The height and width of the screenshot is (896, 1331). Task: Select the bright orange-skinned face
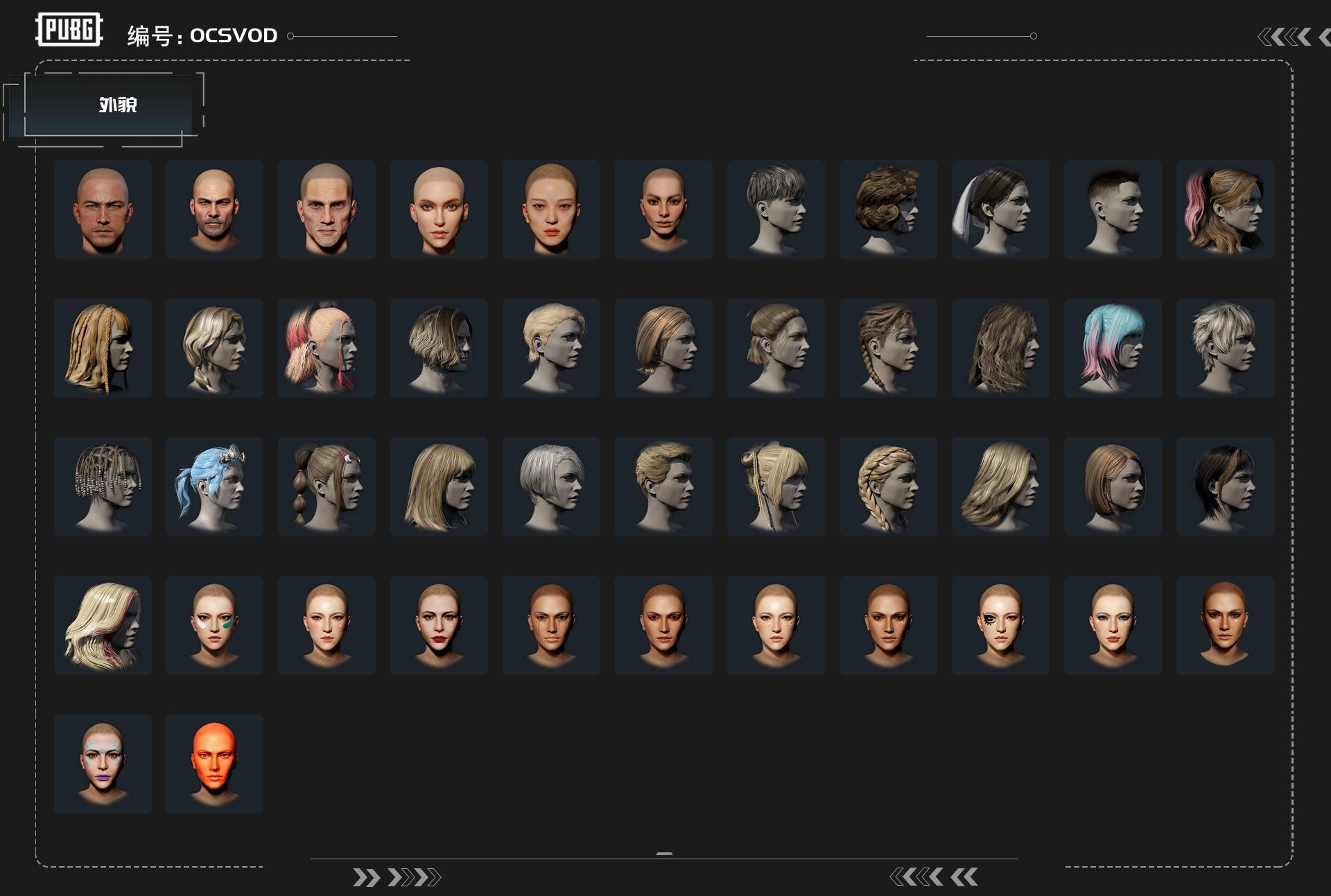(214, 764)
